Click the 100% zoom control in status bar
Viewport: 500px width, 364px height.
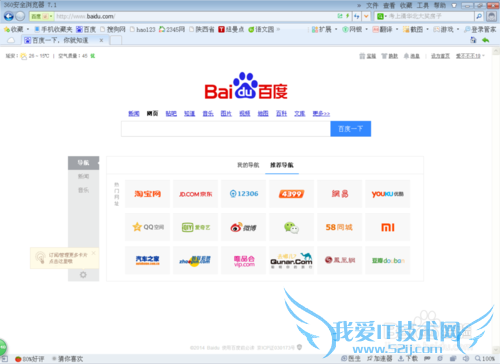pos(485,359)
